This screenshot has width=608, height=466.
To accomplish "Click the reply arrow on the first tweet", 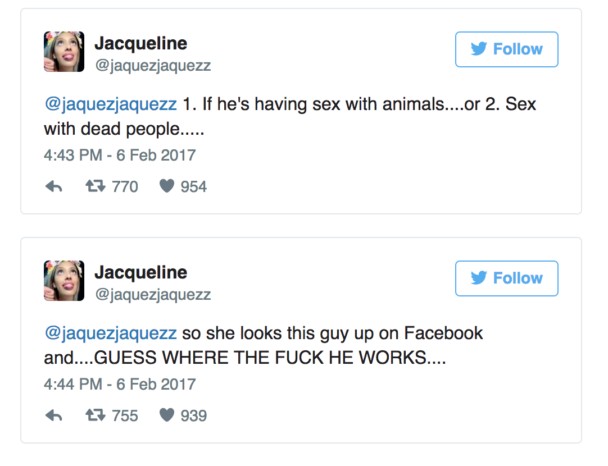I will pyautogui.click(x=54, y=186).
